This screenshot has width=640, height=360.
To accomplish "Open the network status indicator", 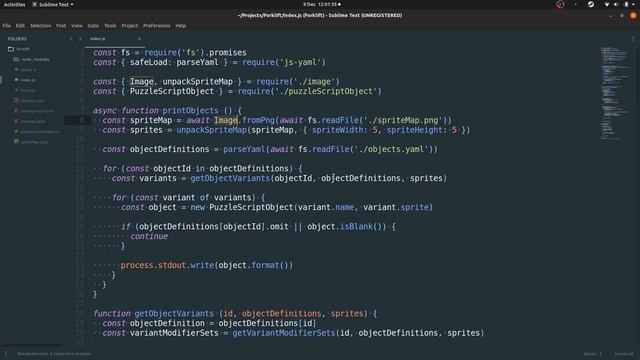I will pyautogui.click(x=607, y=4).
